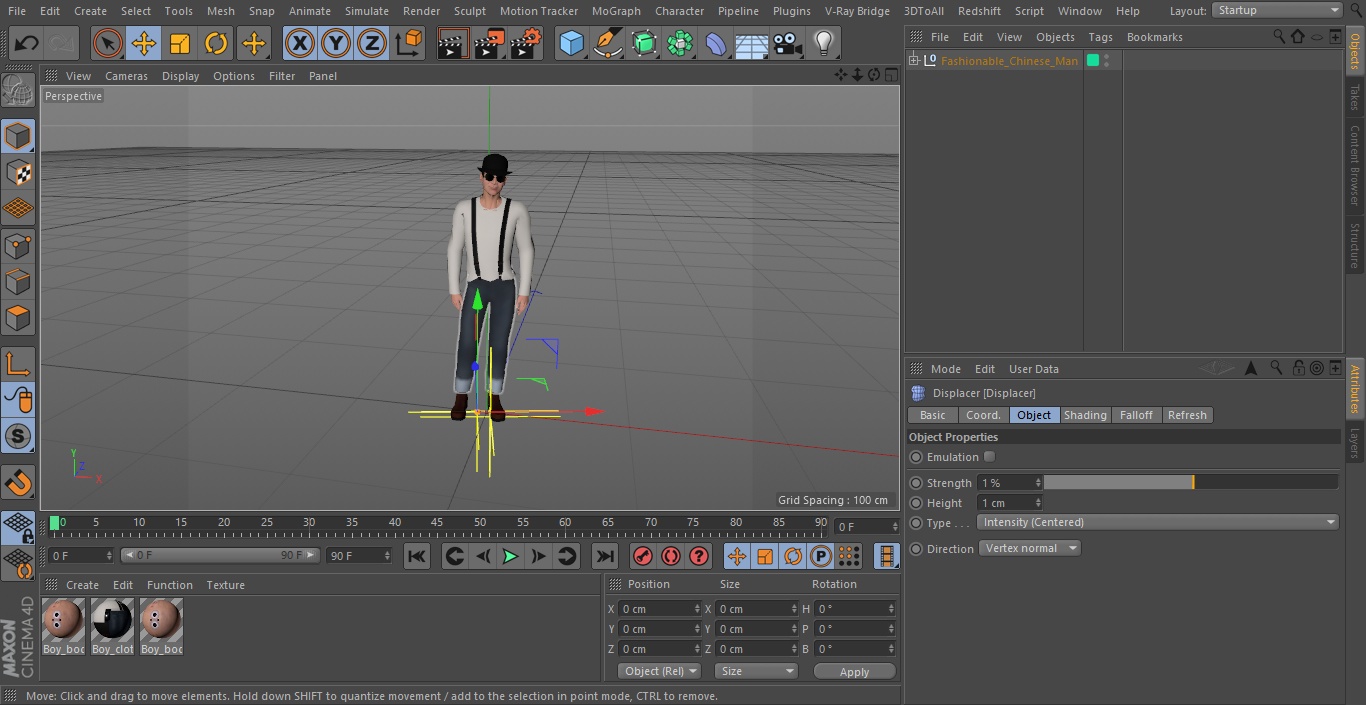The height and width of the screenshot is (705, 1366).
Task: Toggle Z axis lock
Action: tap(372, 44)
